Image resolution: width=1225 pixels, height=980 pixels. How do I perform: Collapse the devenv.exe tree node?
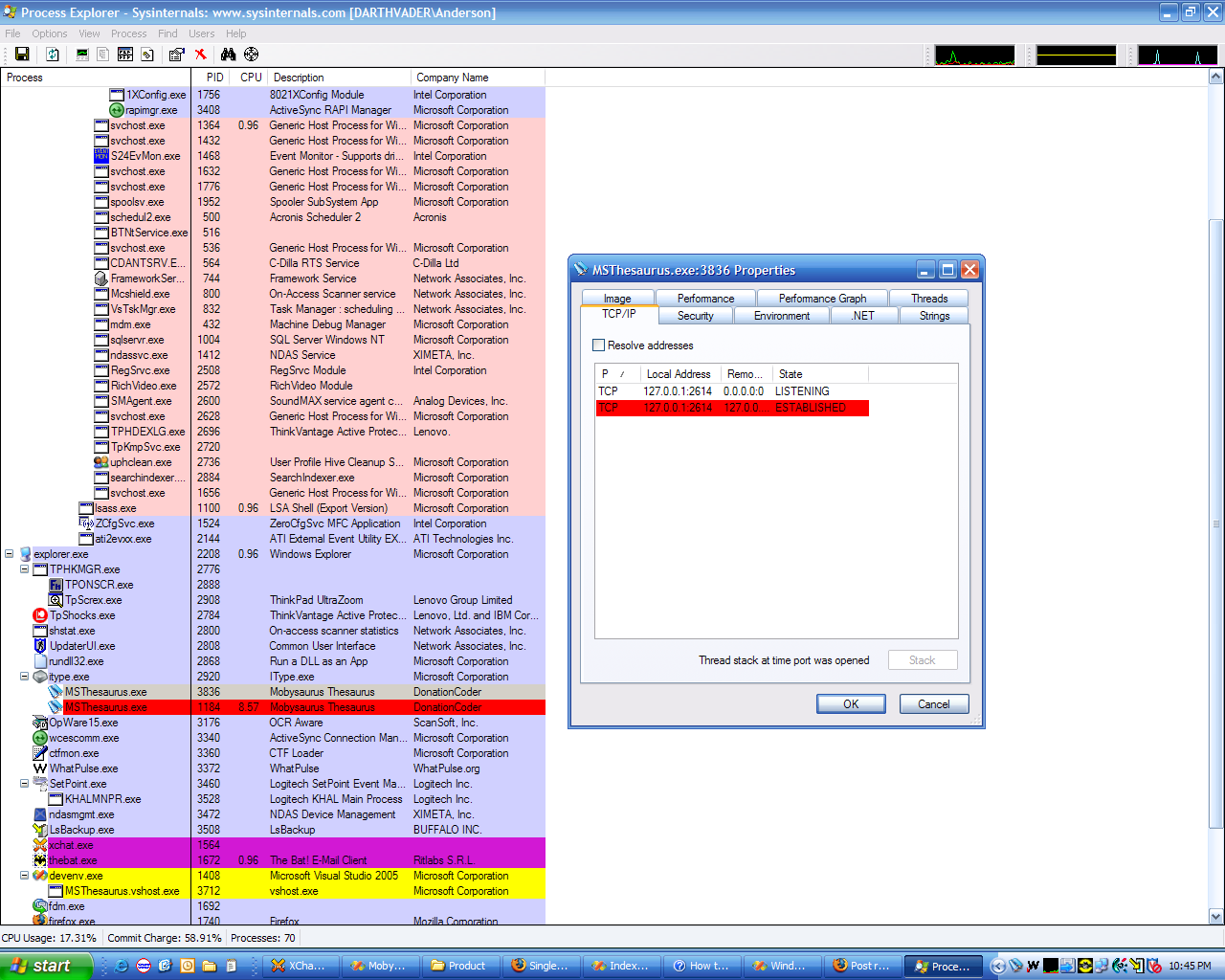[x=25, y=876]
